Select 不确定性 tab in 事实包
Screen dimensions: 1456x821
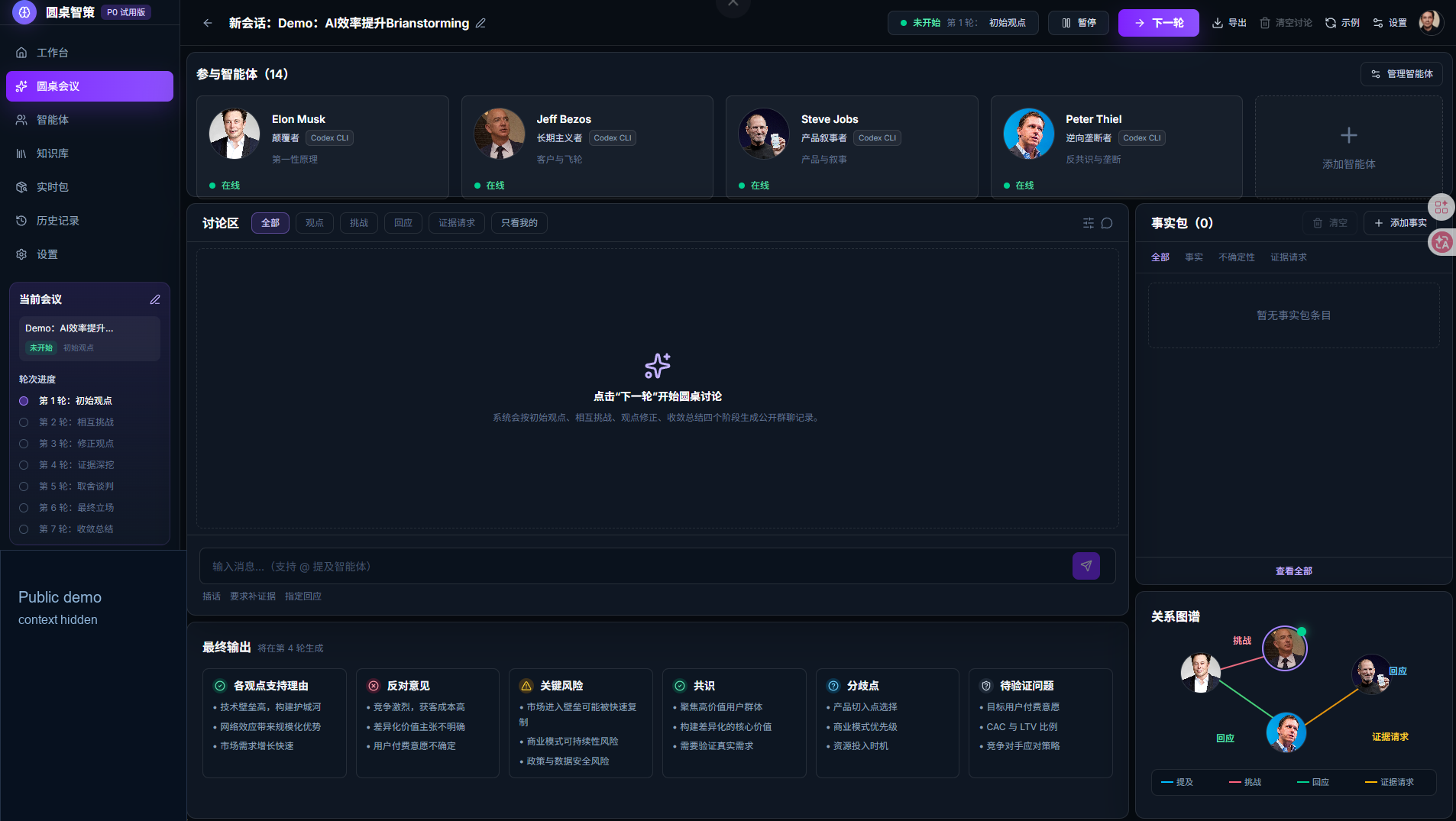coord(1237,257)
